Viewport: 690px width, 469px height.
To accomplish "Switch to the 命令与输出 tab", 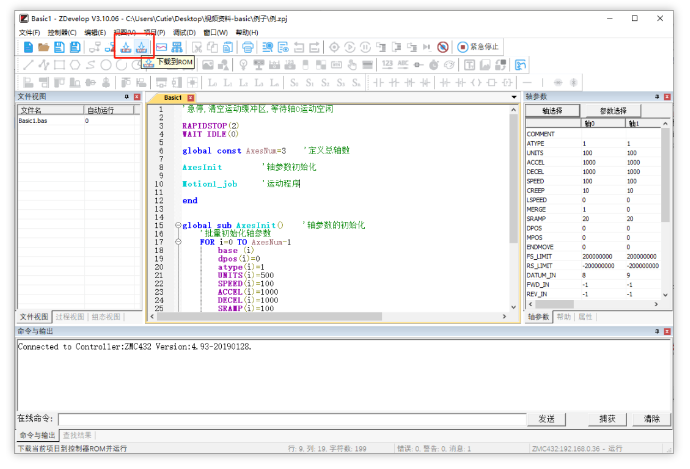I will [37, 436].
